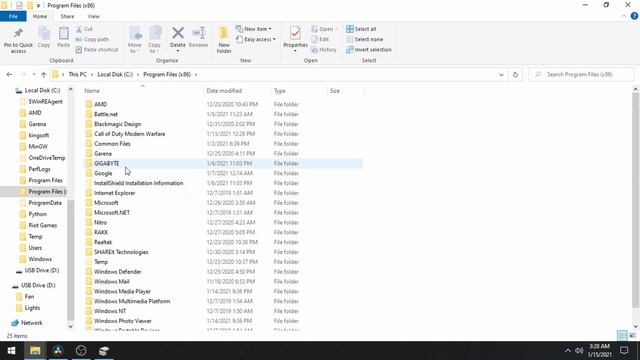Viewport: 640px width, 360px height.
Task: Sort by Name column header
Action: (143, 91)
